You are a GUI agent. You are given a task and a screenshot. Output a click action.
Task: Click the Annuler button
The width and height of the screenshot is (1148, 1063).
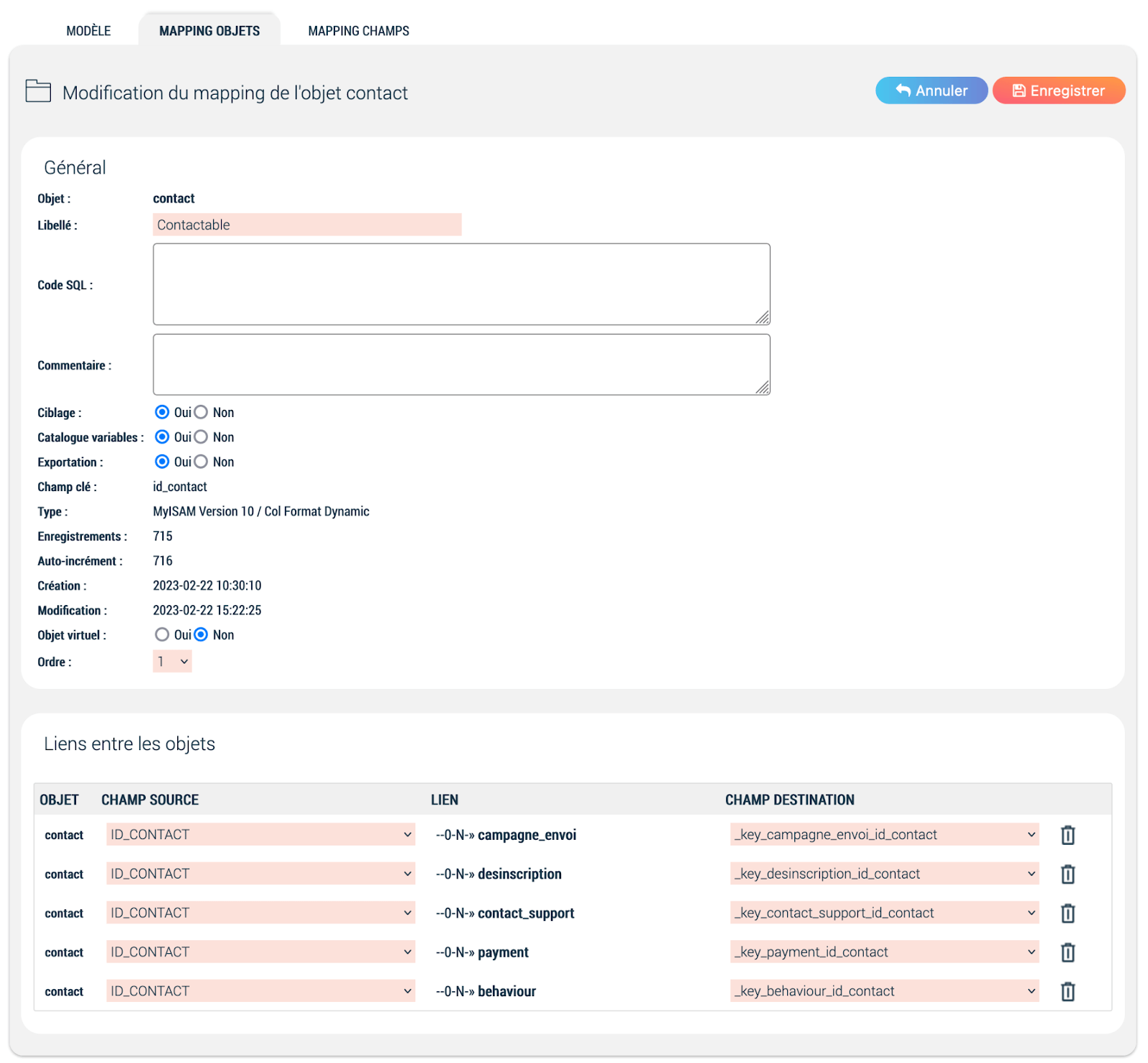931,90
